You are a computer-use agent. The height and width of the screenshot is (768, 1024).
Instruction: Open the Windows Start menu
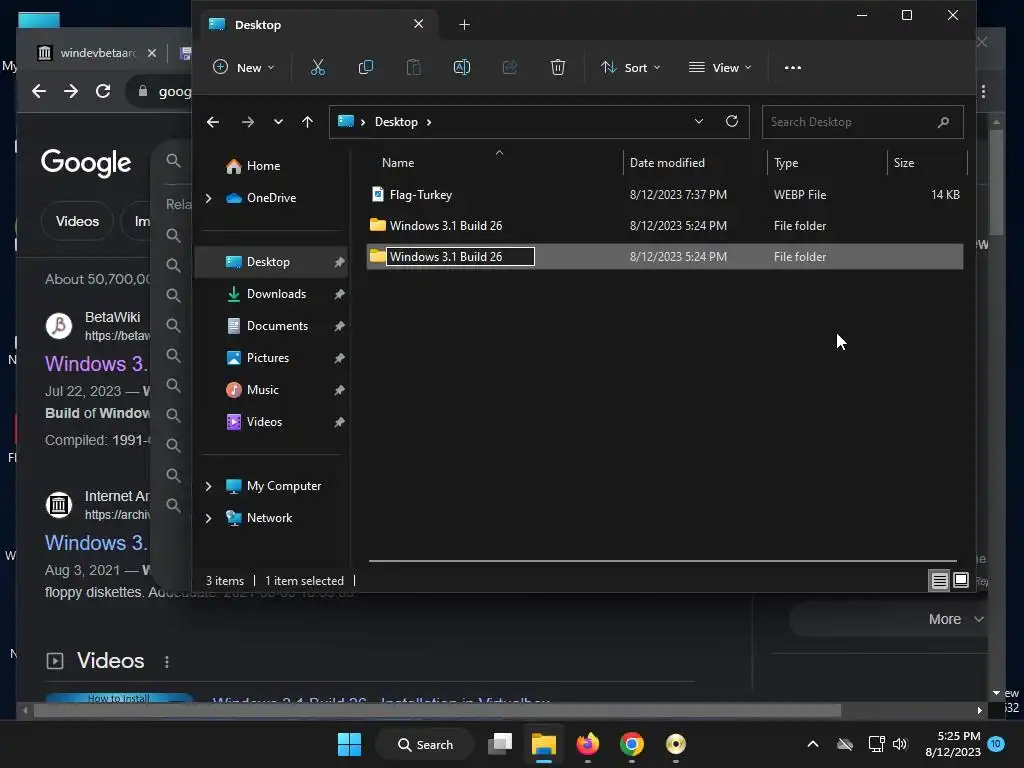tap(349, 744)
